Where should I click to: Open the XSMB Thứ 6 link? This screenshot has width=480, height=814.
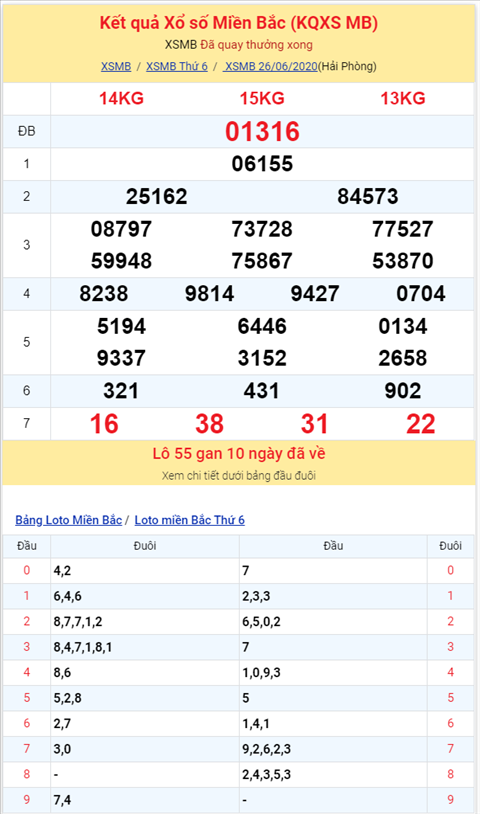pyautogui.click(x=176, y=66)
